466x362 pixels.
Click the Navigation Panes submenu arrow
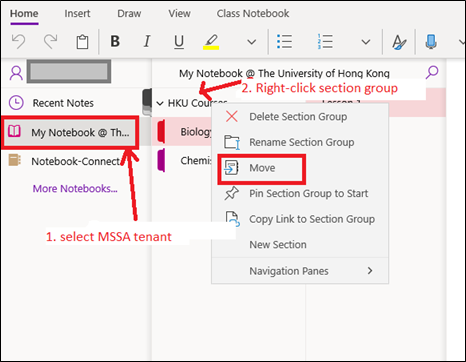coord(370,271)
